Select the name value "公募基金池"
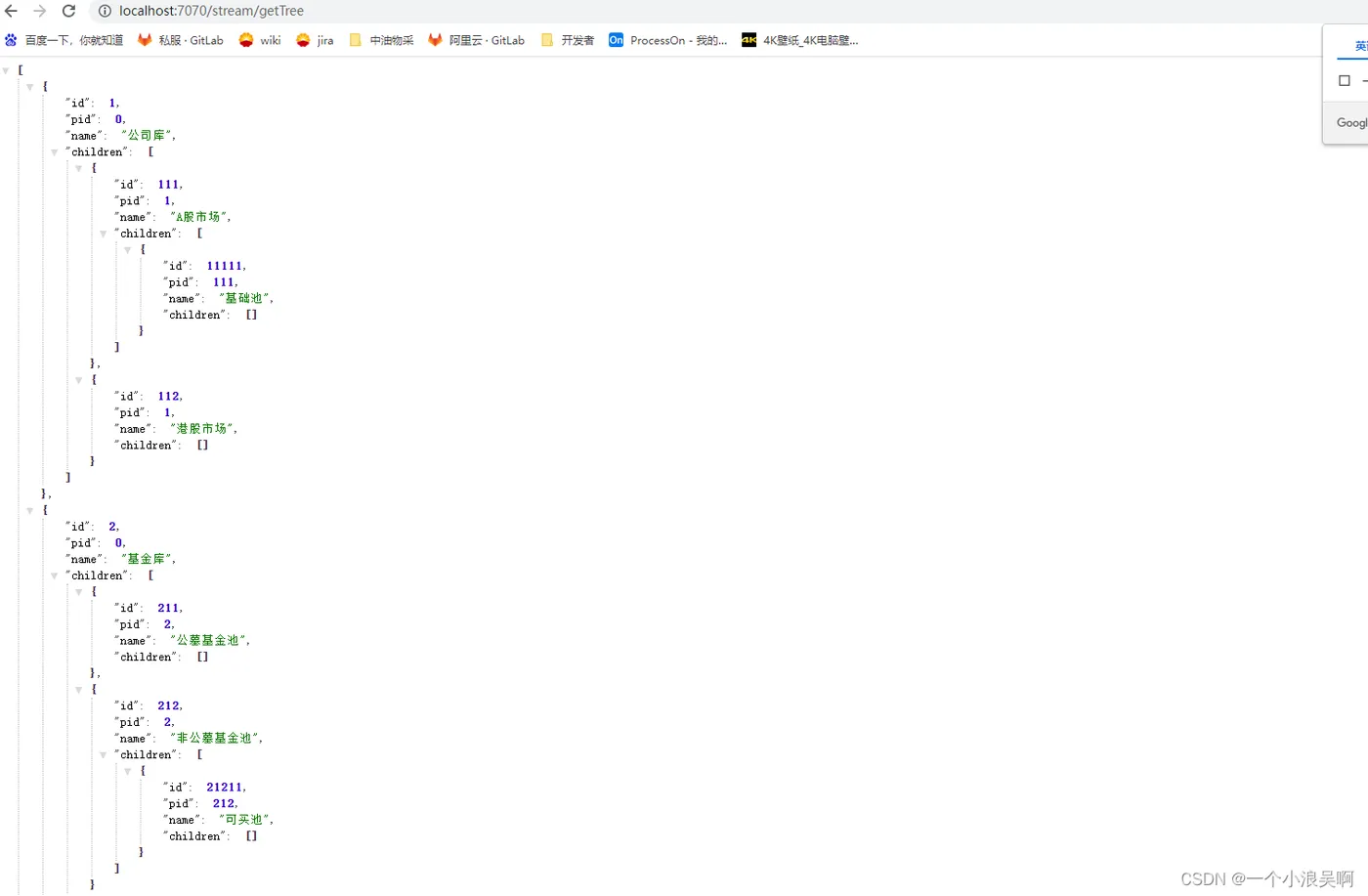Image resolution: width=1368 pixels, height=896 pixels. click(x=208, y=641)
